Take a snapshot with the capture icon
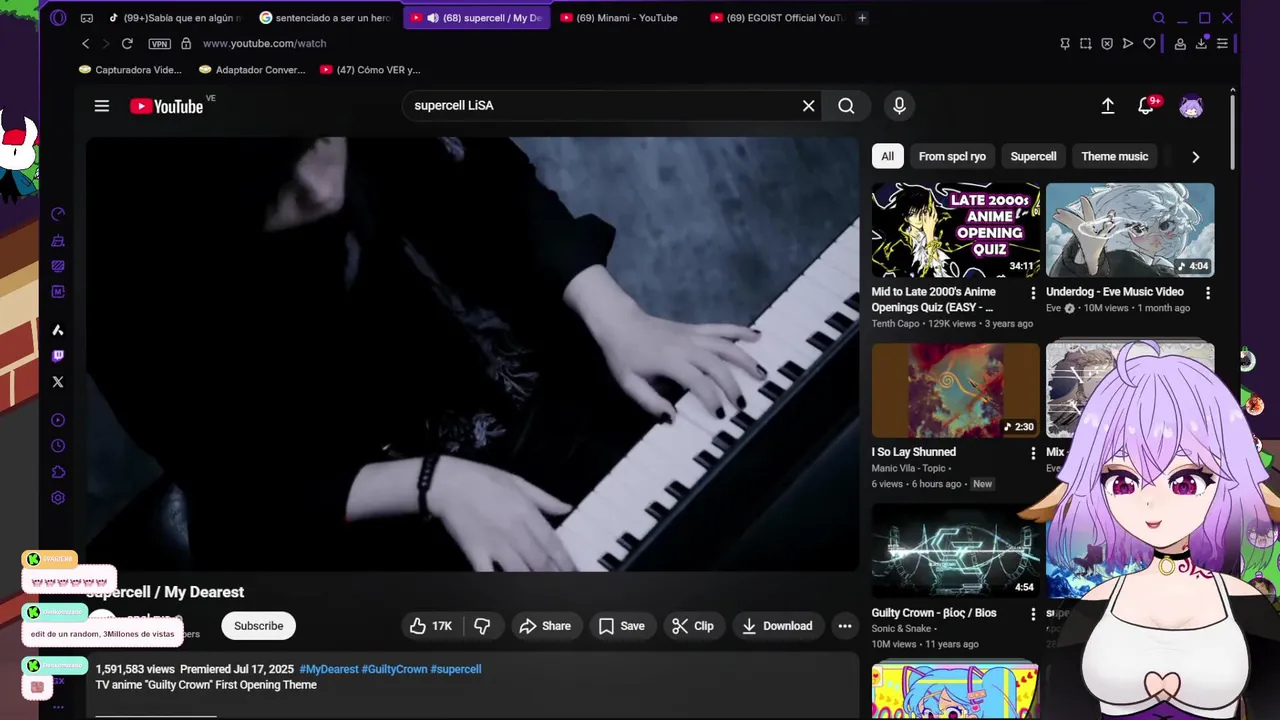 tap(1086, 43)
